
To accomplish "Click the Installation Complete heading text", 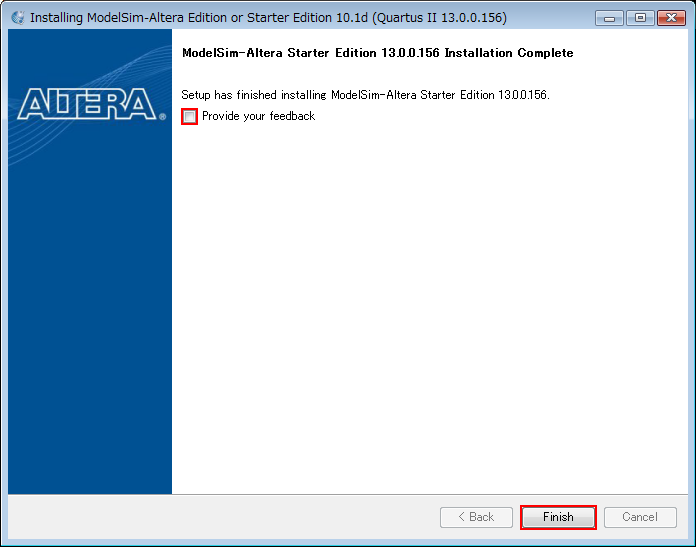I will [x=378, y=53].
